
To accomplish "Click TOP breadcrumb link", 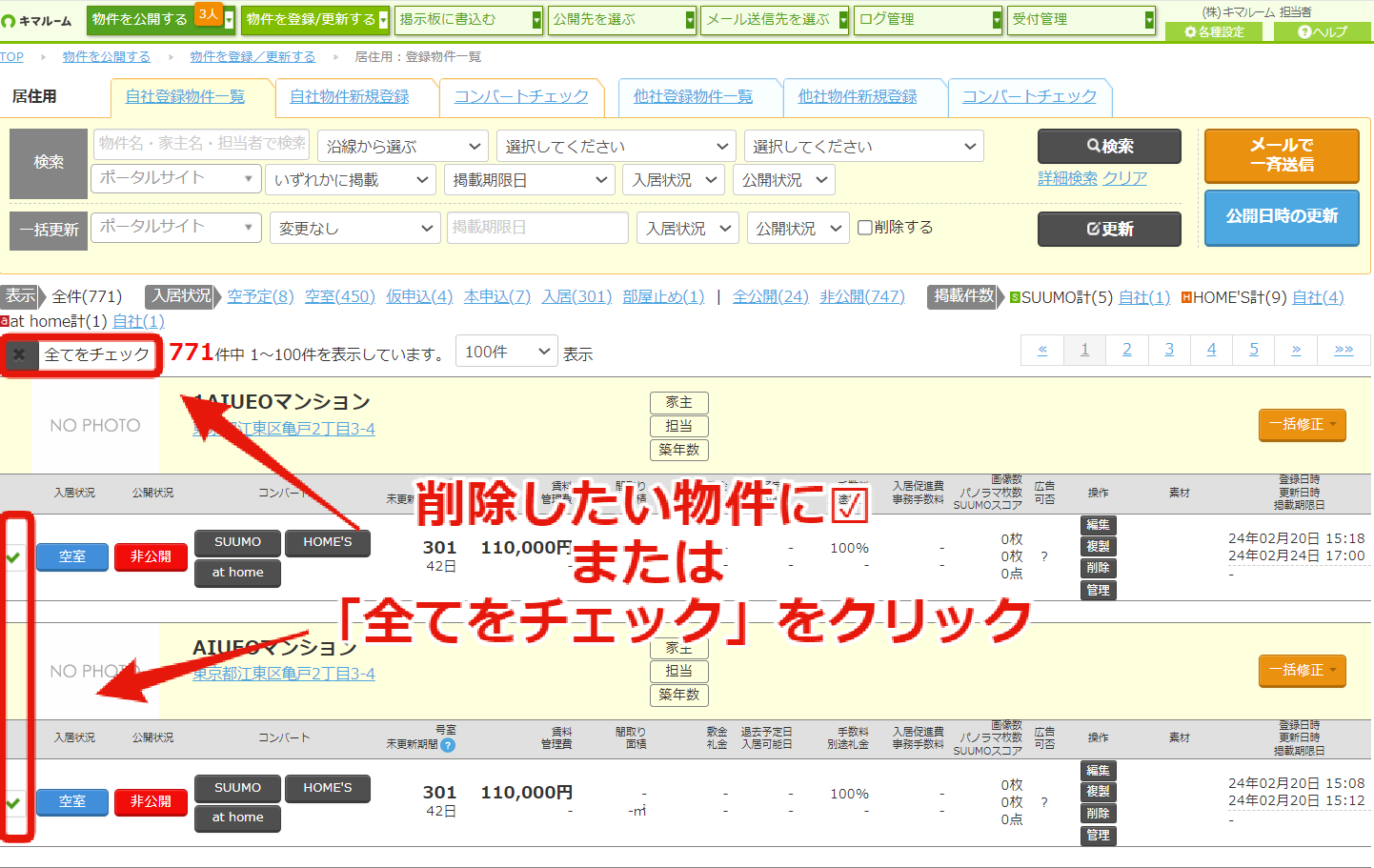I will (x=11, y=57).
